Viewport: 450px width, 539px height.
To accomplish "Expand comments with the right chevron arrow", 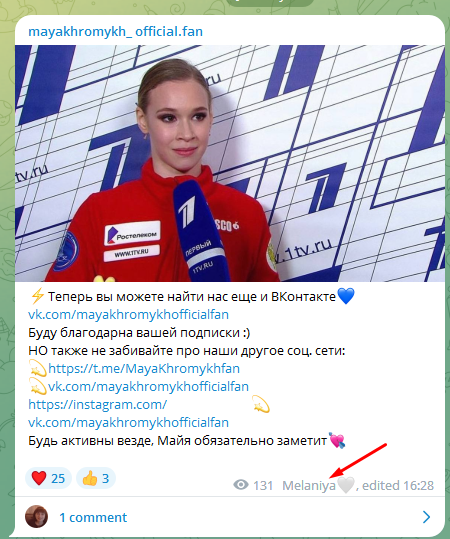I will (x=426, y=517).
